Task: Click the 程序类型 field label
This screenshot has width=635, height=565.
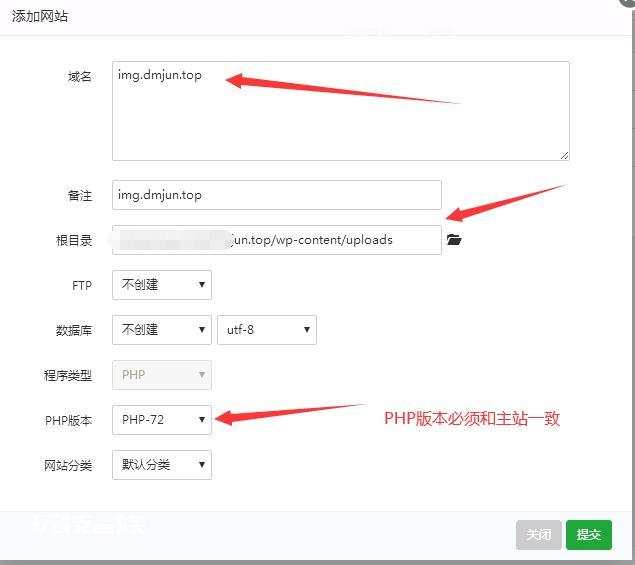Action: [68, 375]
